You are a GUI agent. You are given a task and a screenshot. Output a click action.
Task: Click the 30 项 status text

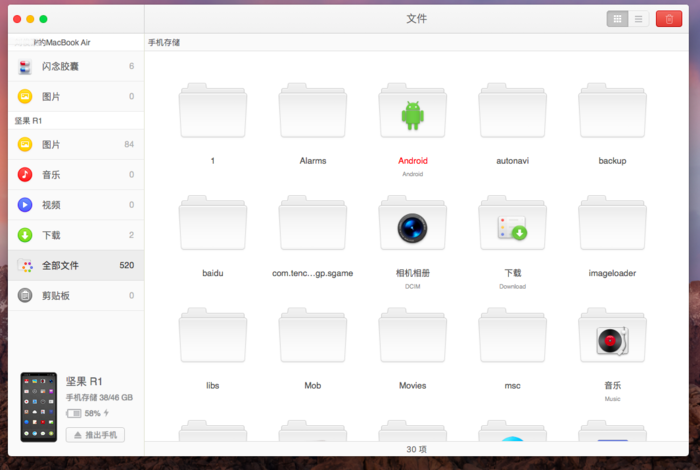click(416, 449)
